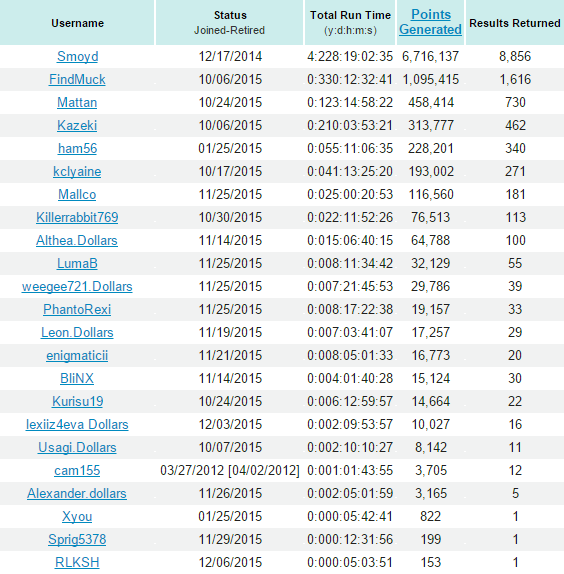Select the Sprig5378 username link
Viewport: 564px width, 574px height.
77,540
